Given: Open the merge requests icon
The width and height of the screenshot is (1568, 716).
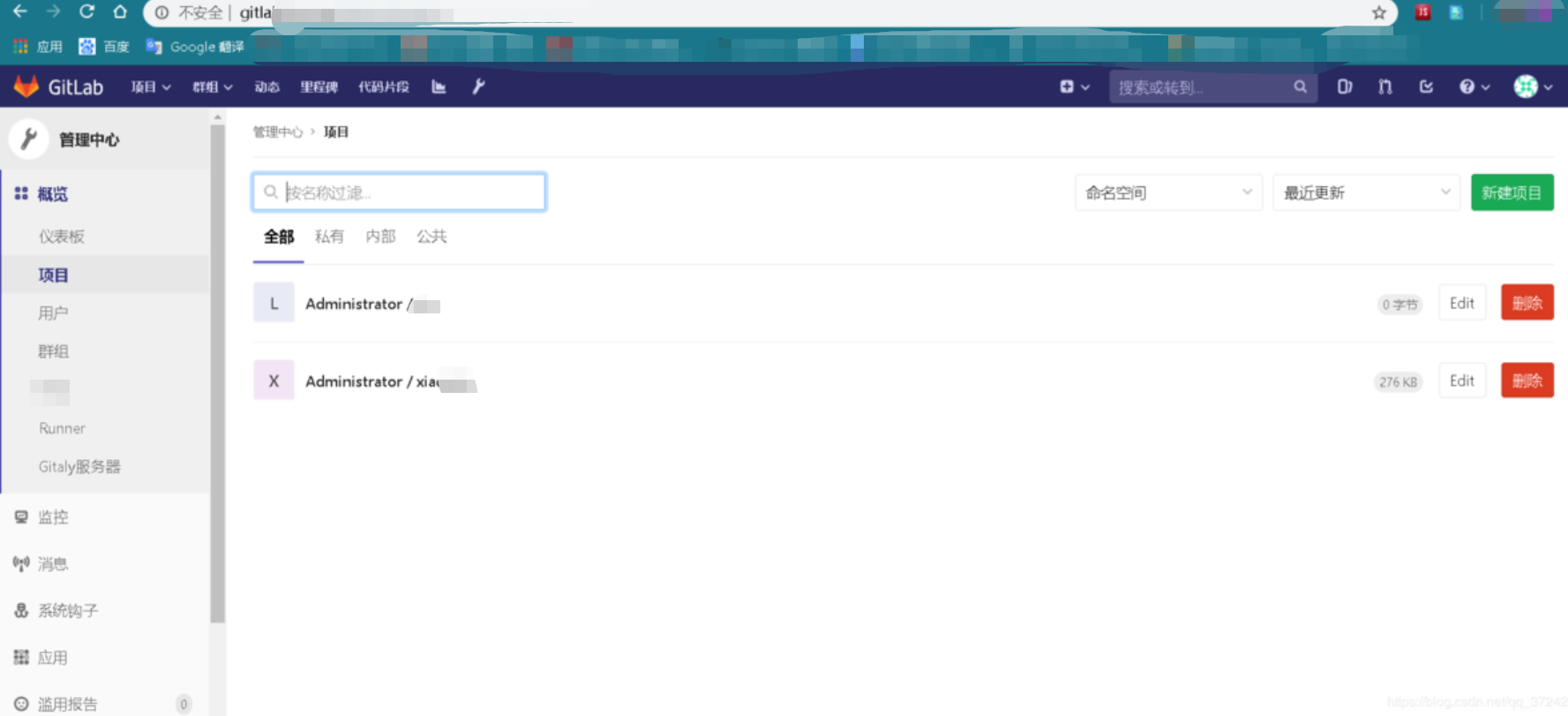Looking at the screenshot, I should coord(1385,87).
